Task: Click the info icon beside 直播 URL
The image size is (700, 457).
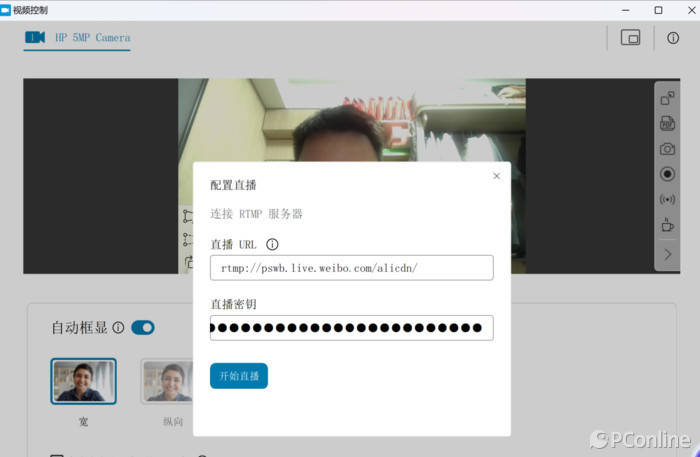Action: [272, 244]
